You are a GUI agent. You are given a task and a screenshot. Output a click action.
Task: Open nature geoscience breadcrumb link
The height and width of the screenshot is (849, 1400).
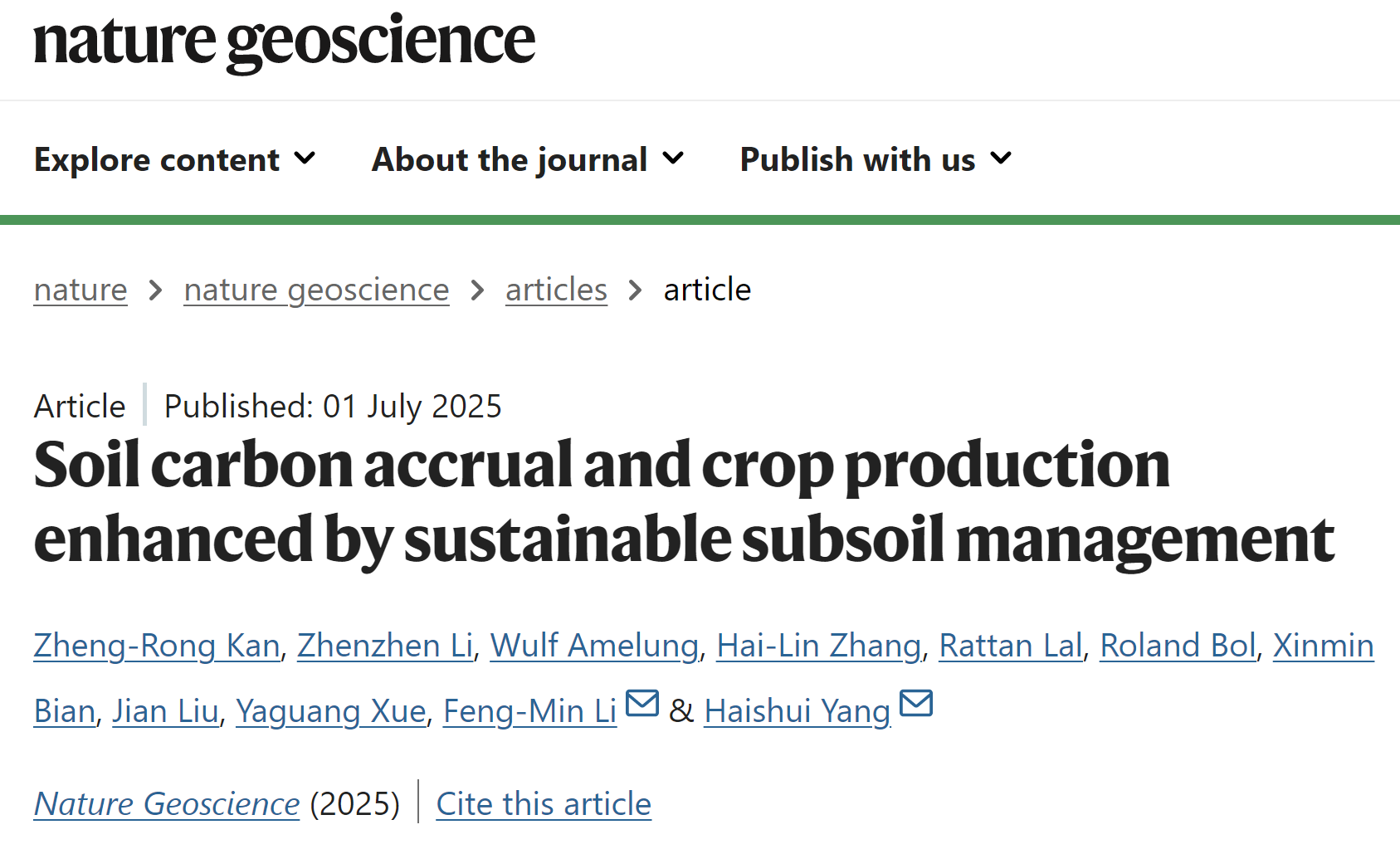point(316,290)
